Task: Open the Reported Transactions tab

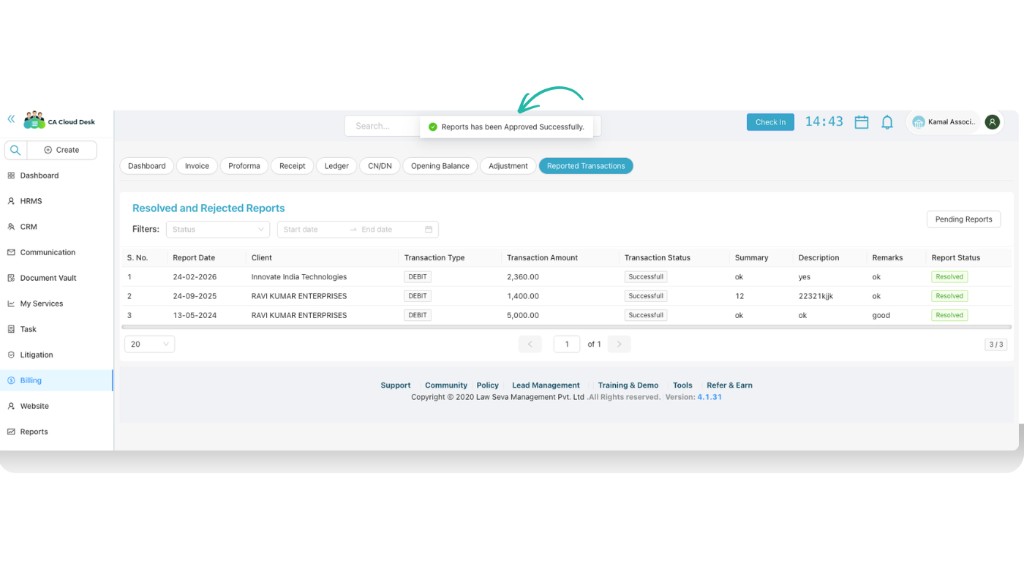Action: [585, 166]
